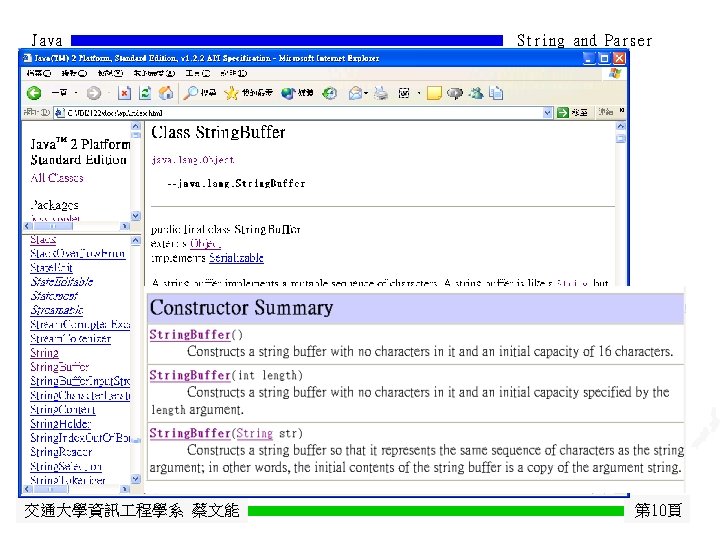Open the StreamCorruptedException class link

coord(80,325)
